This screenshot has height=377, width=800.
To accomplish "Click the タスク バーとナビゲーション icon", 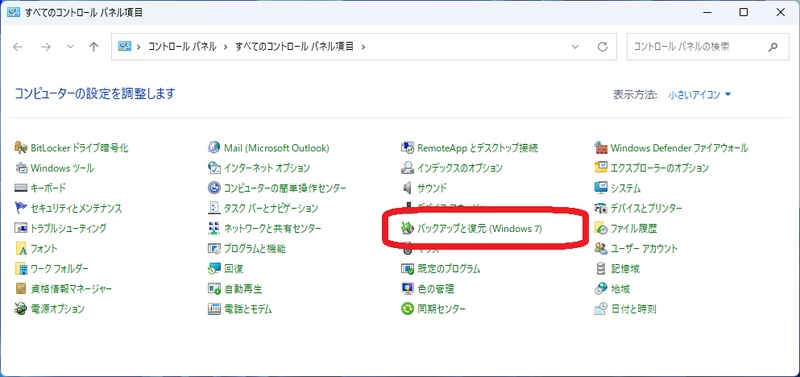I will point(214,208).
